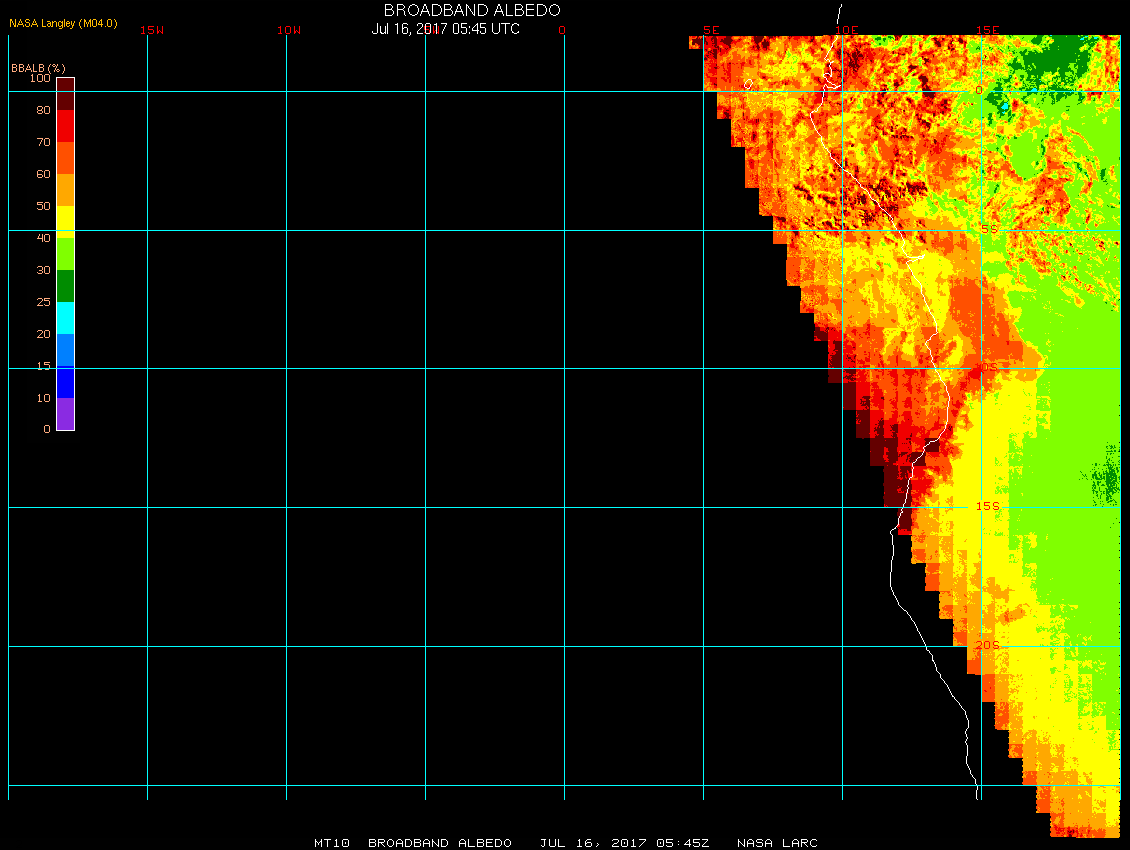Click the '10E' longitude label
This screenshot has width=1130, height=850.
846,30
